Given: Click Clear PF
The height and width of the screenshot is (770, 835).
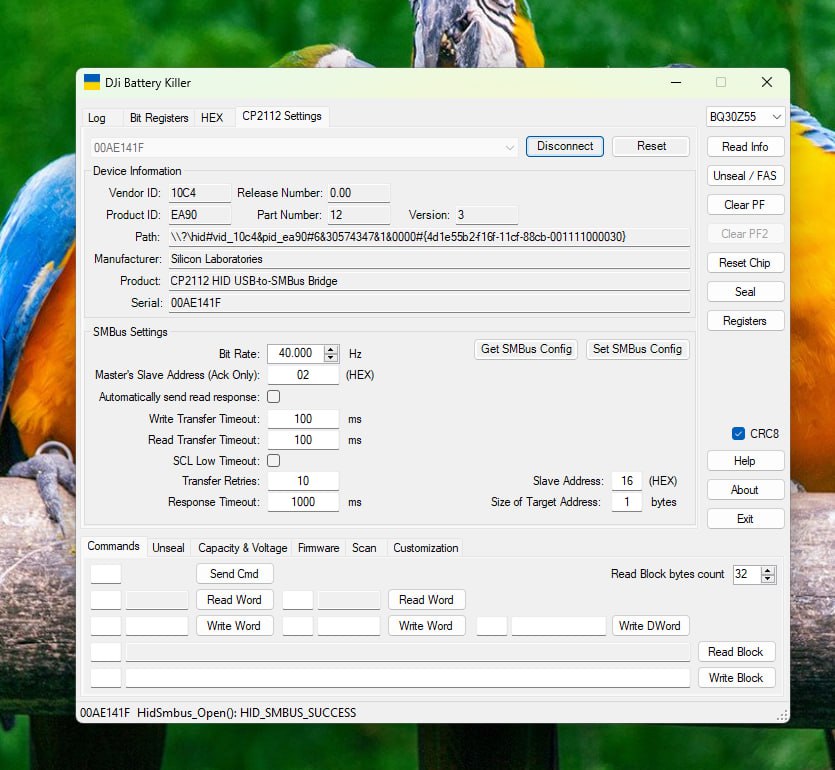Looking at the screenshot, I should 745,204.
